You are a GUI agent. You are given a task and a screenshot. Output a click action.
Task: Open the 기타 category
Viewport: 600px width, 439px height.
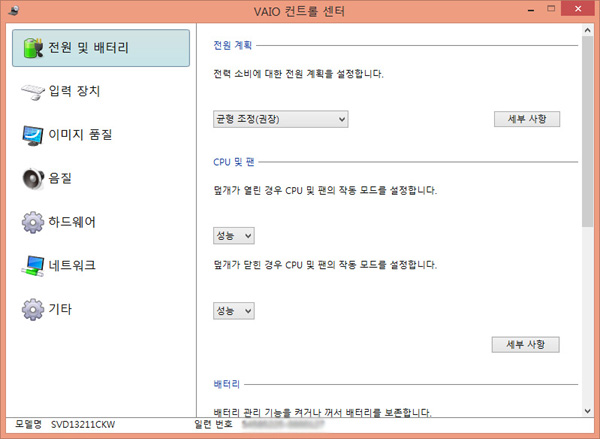click(101, 309)
